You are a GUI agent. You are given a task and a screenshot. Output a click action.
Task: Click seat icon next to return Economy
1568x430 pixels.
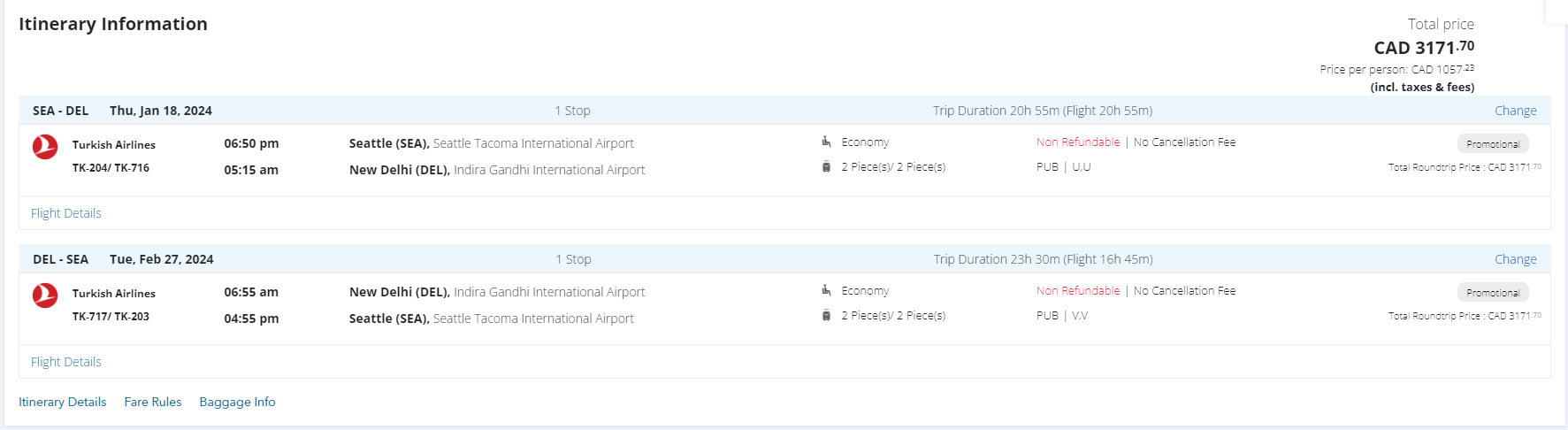826,290
